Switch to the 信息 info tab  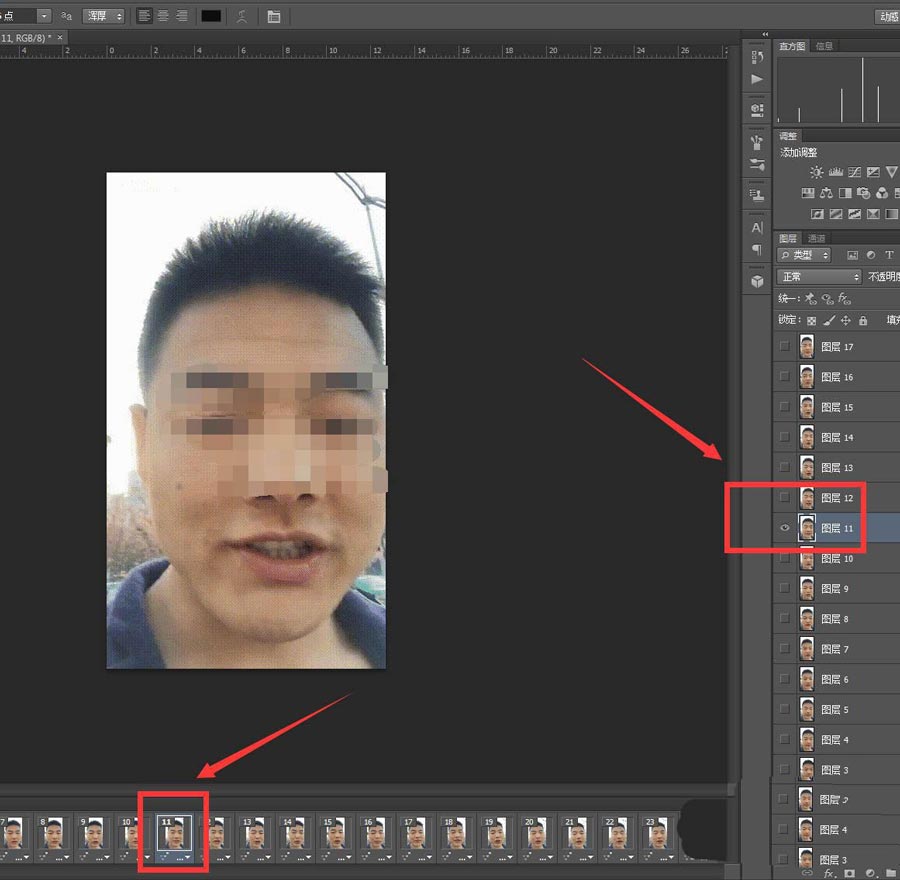tap(824, 46)
